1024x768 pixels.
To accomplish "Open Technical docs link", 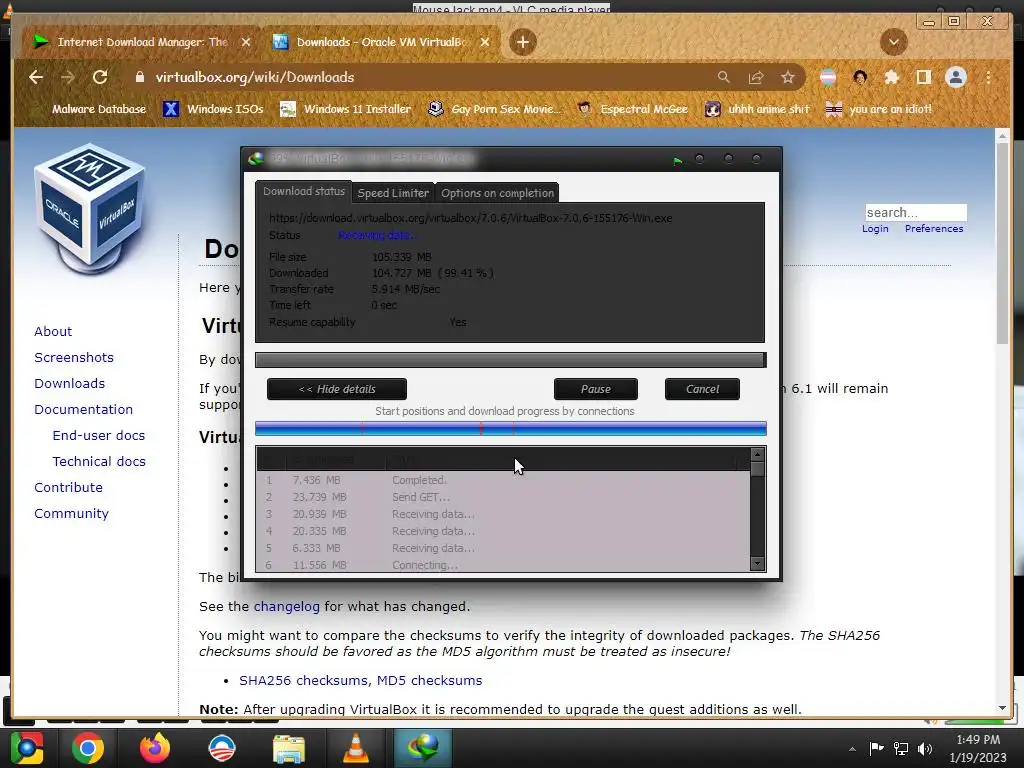I will (x=99, y=462).
